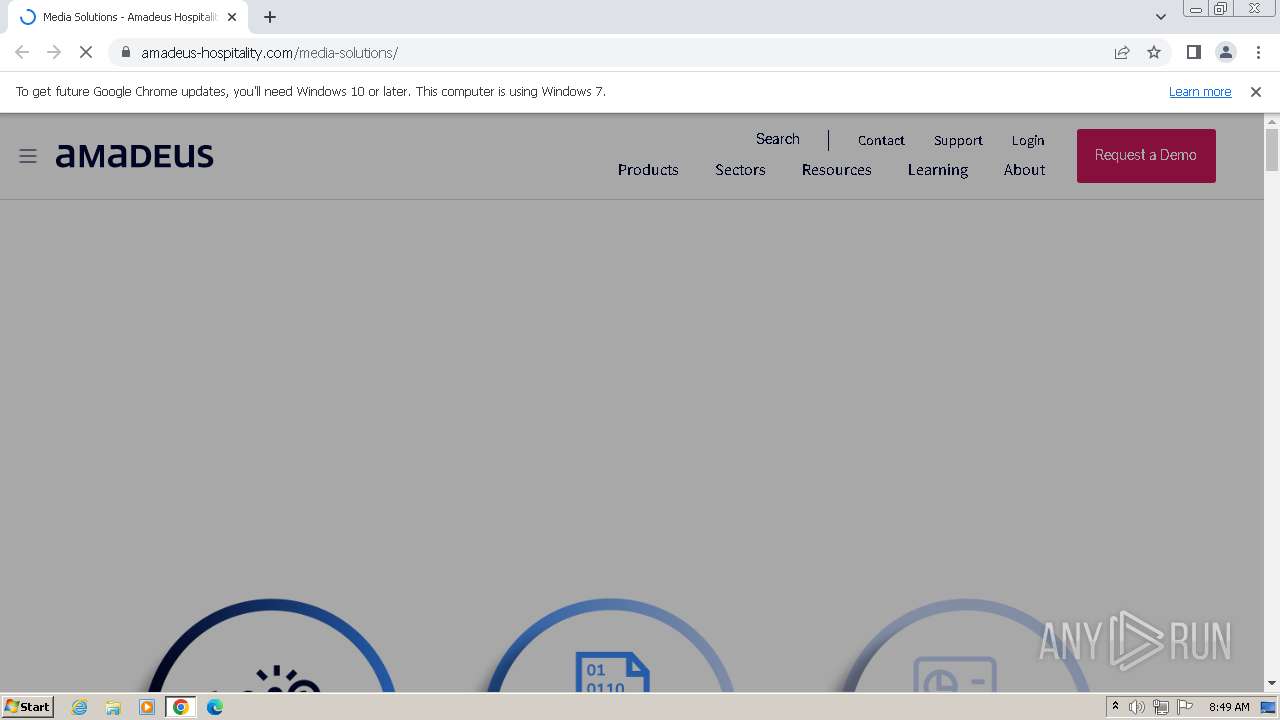Click the chart card icon in right circle
The image size is (1280, 720).
coord(955,674)
